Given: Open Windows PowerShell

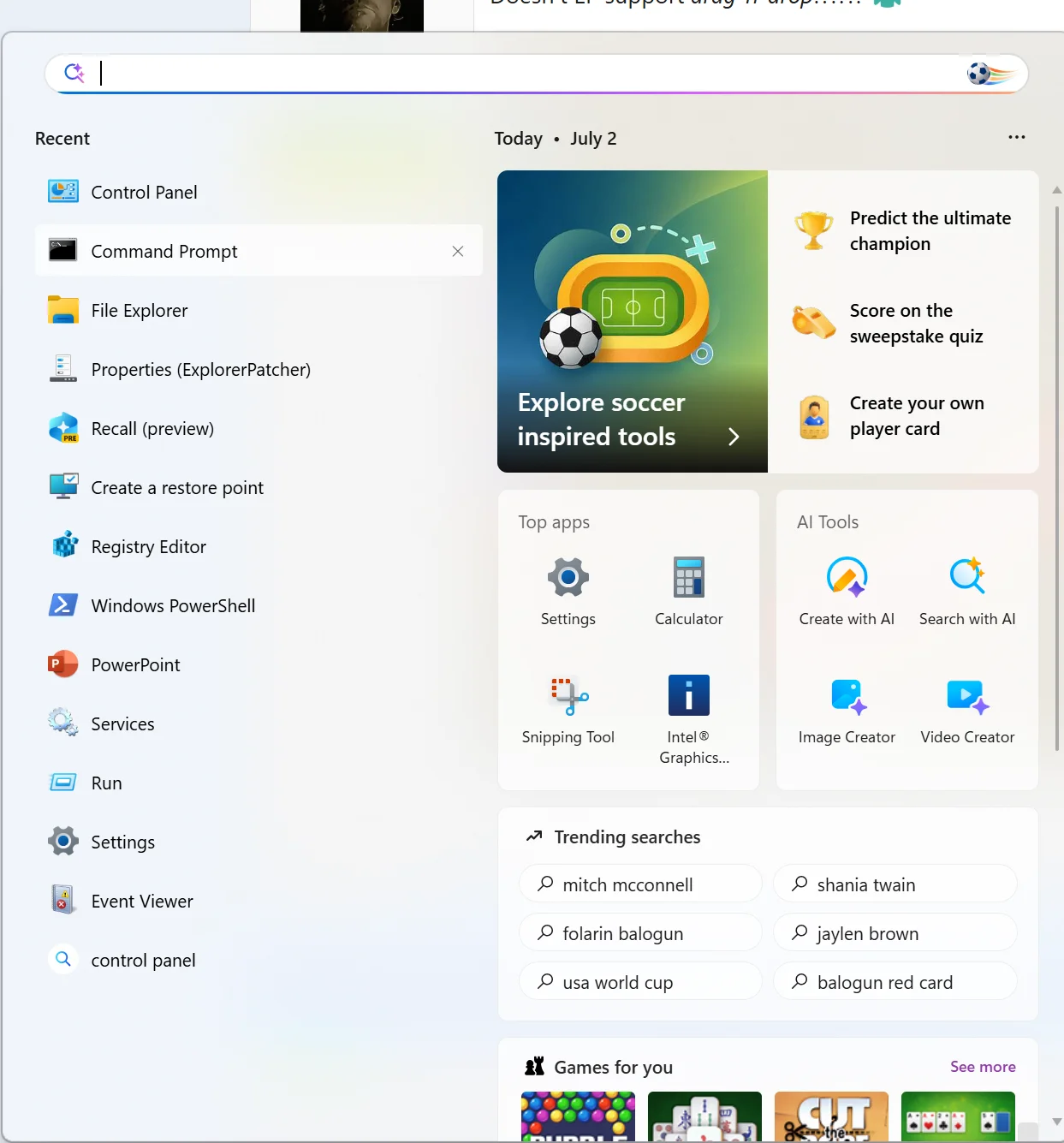Looking at the screenshot, I should (x=259, y=605).
